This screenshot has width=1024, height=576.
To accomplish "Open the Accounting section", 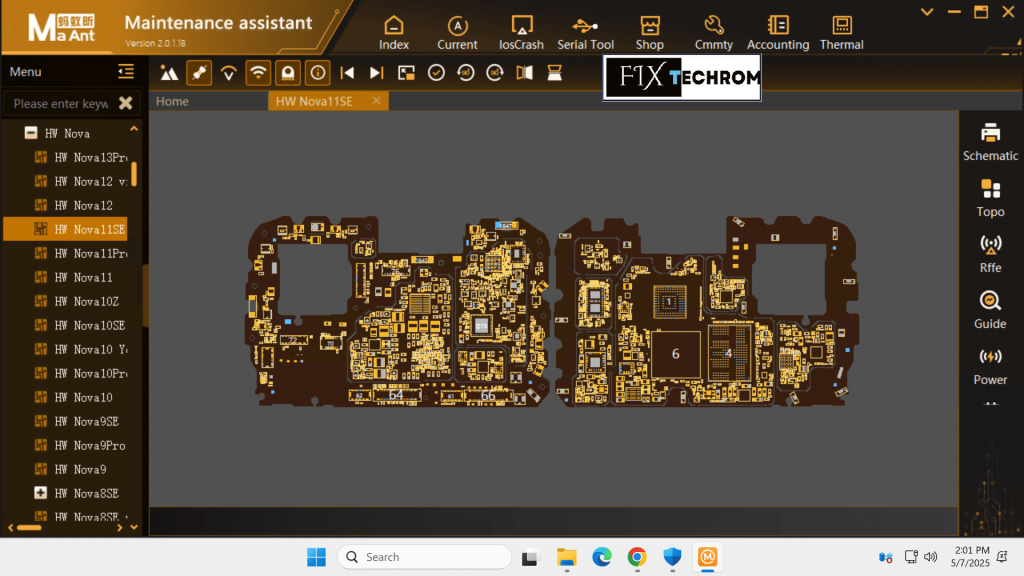I will pos(778,33).
